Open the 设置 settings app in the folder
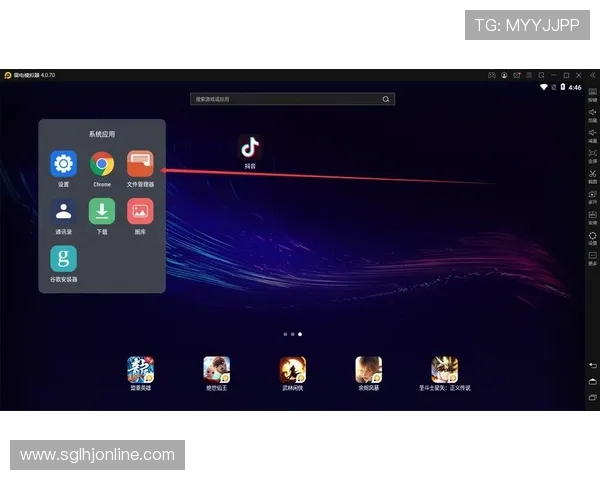 point(64,164)
